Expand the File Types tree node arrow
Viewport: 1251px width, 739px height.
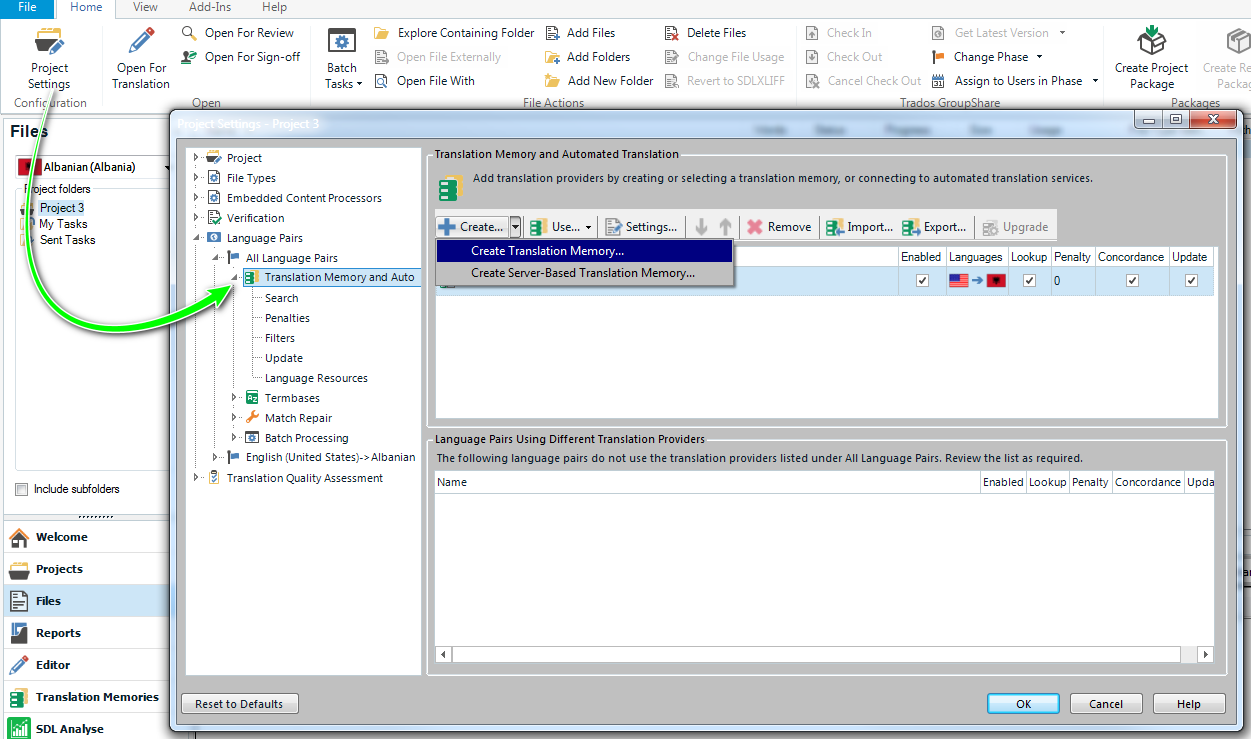pos(196,178)
